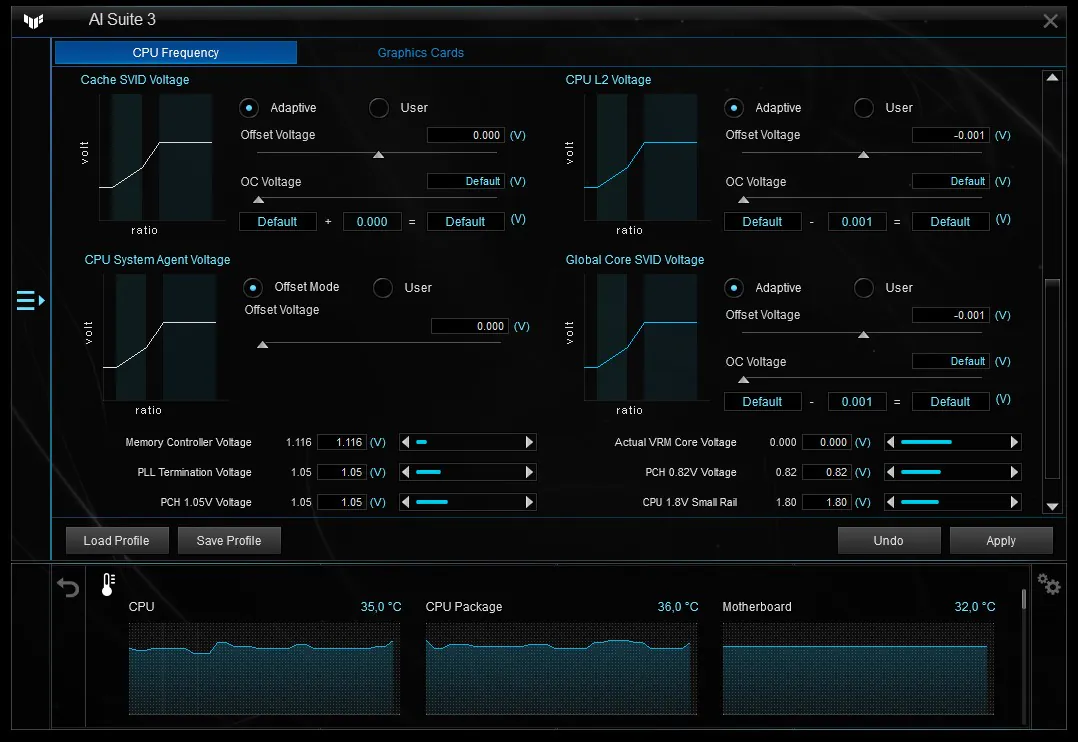
Task: Select Offset Mode for CPU System Agent Voltage
Action: pos(253,287)
